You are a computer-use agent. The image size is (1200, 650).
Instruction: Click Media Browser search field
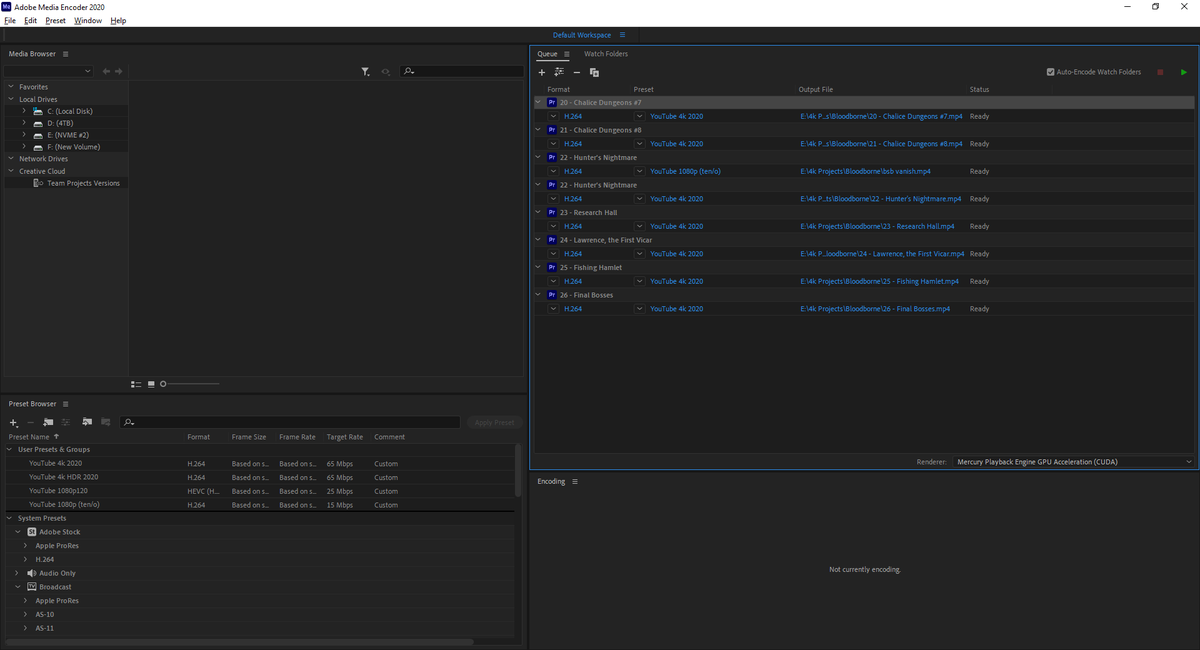tap(461, 71)
